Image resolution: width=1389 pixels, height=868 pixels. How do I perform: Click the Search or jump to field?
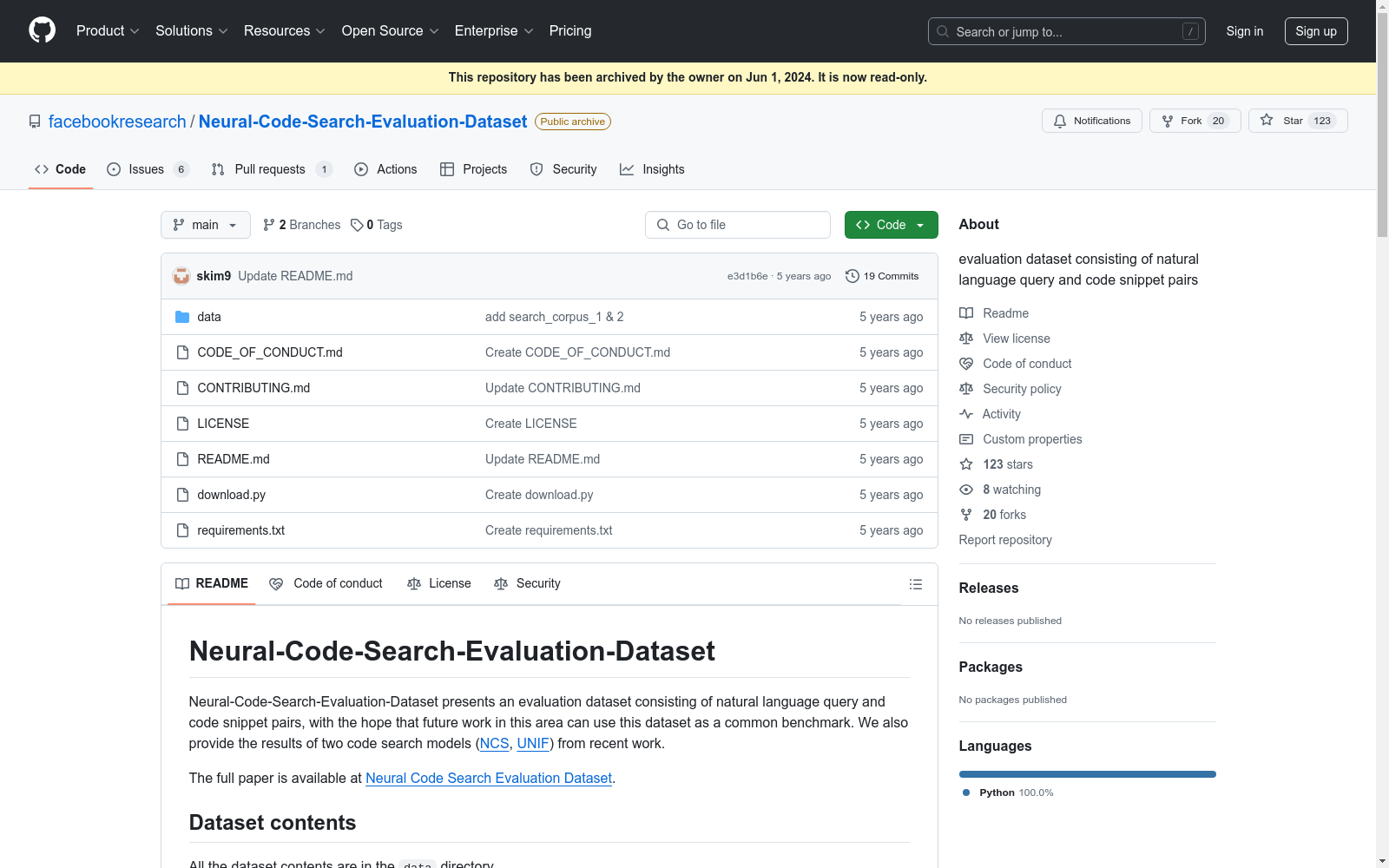[x=1067, y=31]
